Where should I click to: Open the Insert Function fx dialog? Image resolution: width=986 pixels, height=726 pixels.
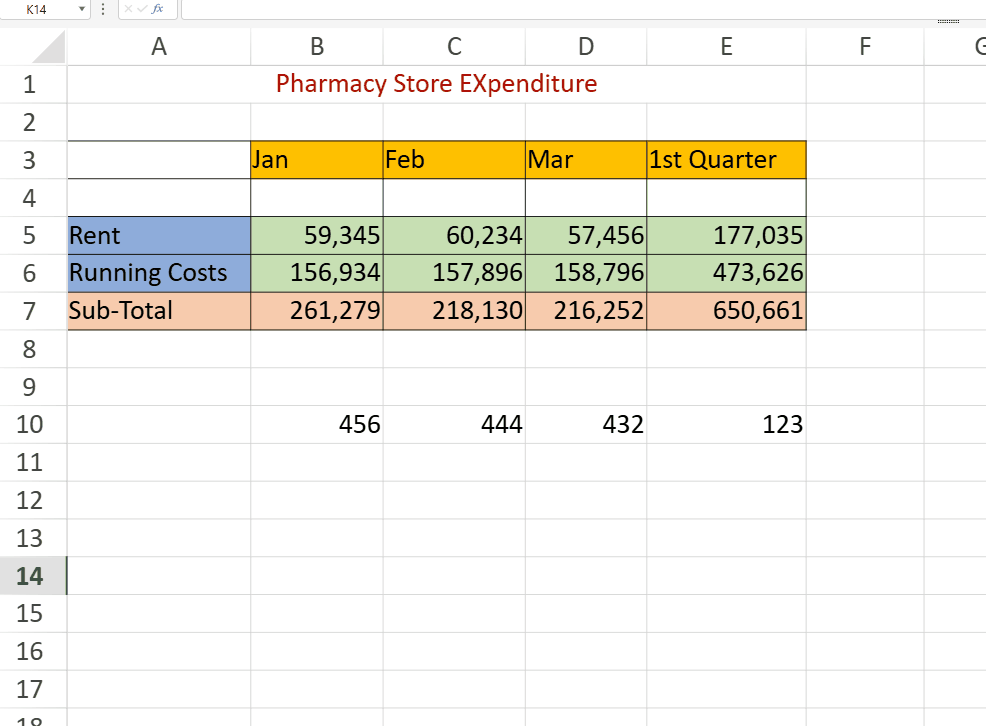[158, 8]
